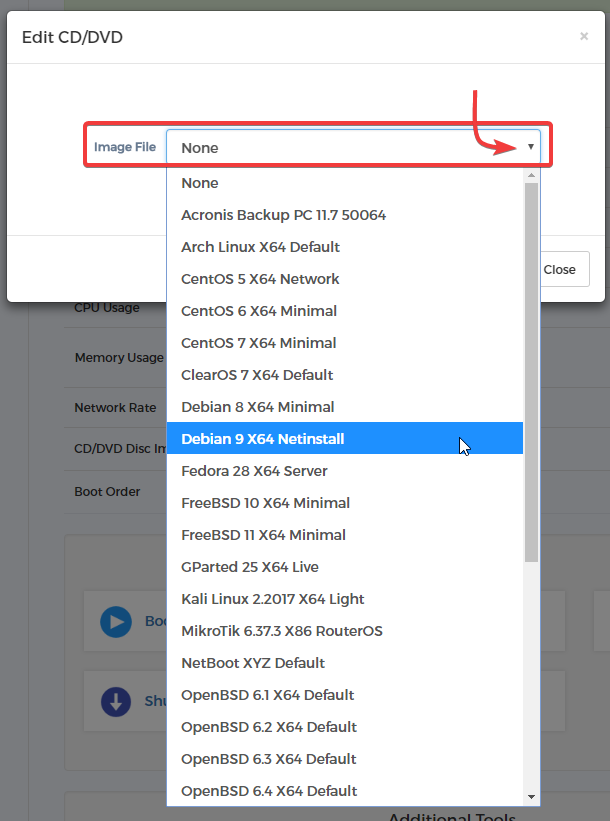Select CentOS 6 X64 Minimal
610x821 pixels.
[345, 311]
